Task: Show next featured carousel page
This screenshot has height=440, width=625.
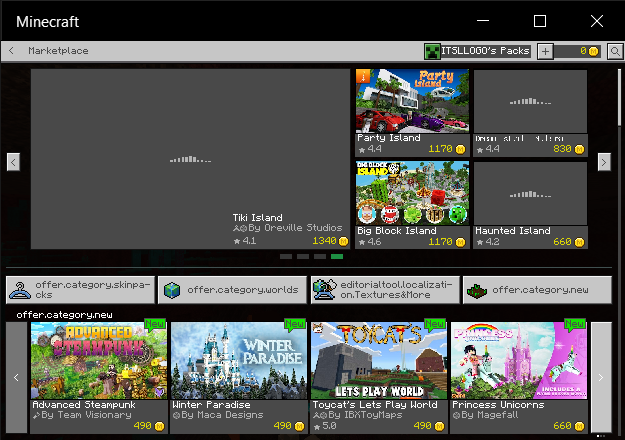Action: [604, 162]
